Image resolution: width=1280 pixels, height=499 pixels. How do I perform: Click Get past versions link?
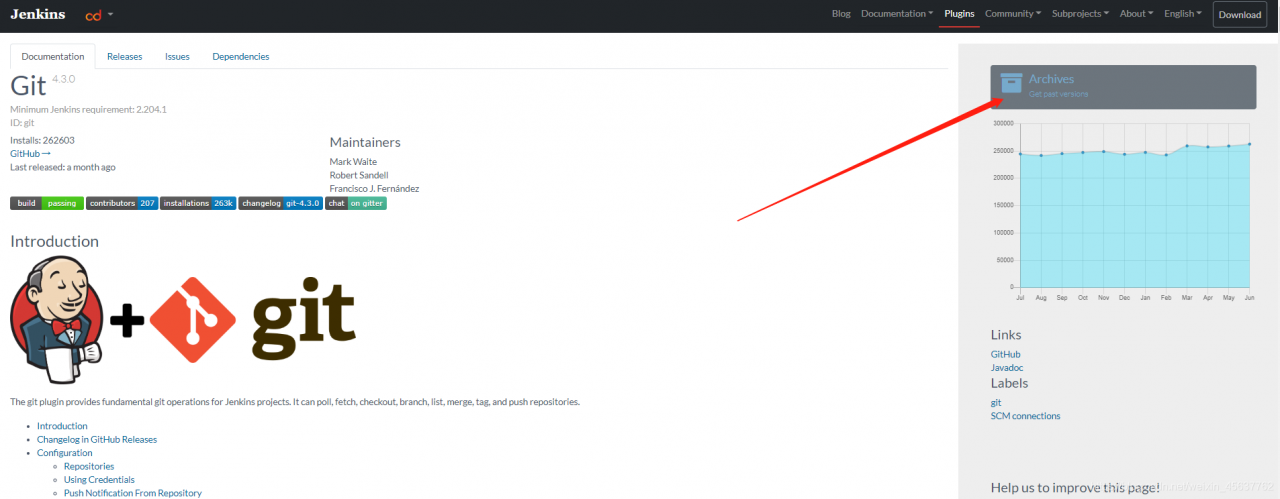pos(1059,94)
